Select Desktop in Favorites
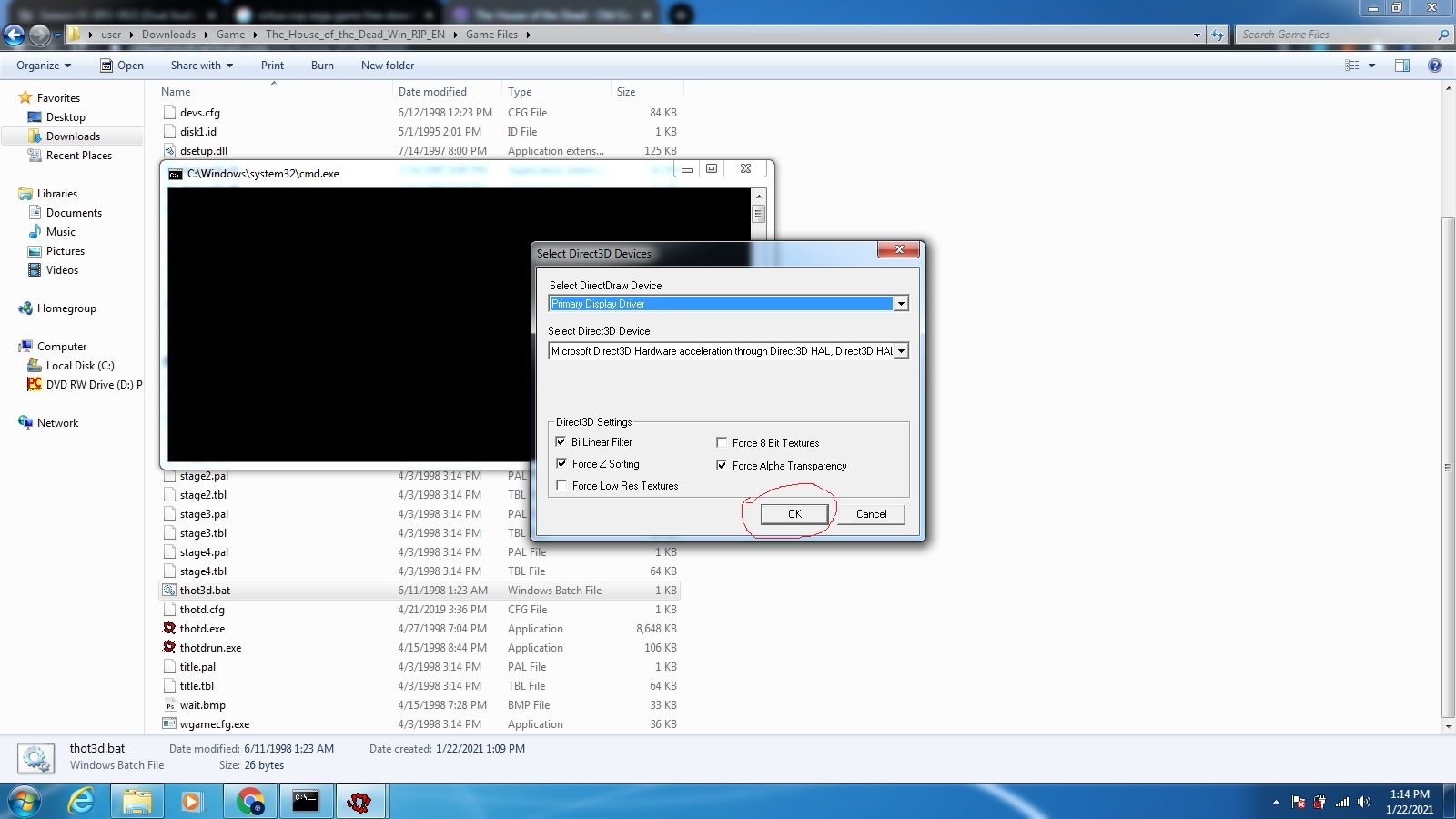Image resolution: width=1456 pixels, height=819 pixels. click(x=66, y=117)
